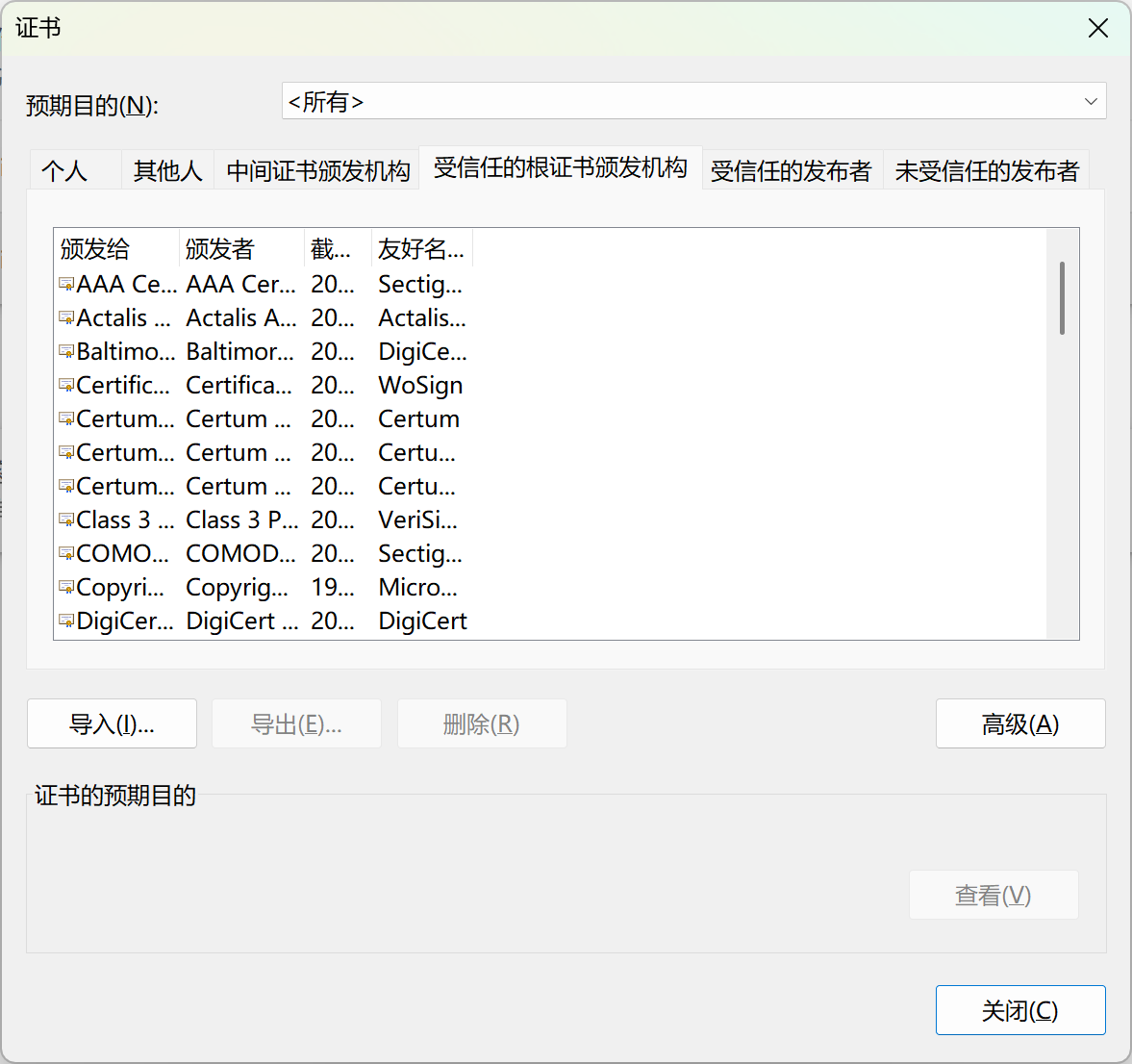
Task: Open the 中间证书颁发机构 tab
Action: (x=317, y=170)
